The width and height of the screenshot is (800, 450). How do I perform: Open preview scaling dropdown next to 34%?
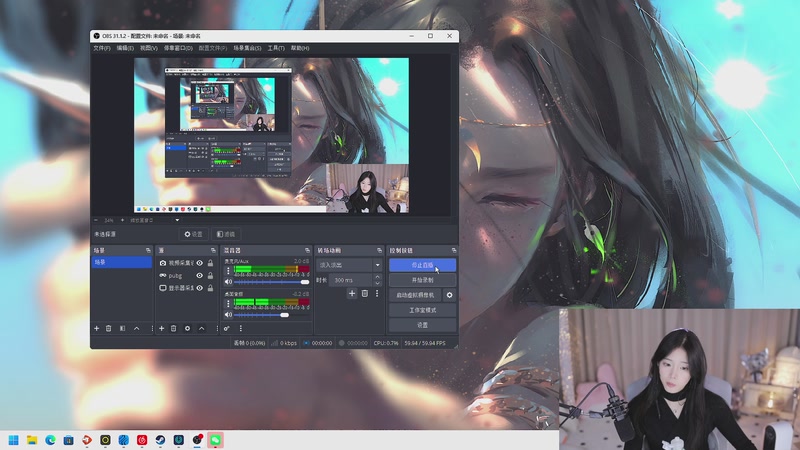tap(177, 220)
